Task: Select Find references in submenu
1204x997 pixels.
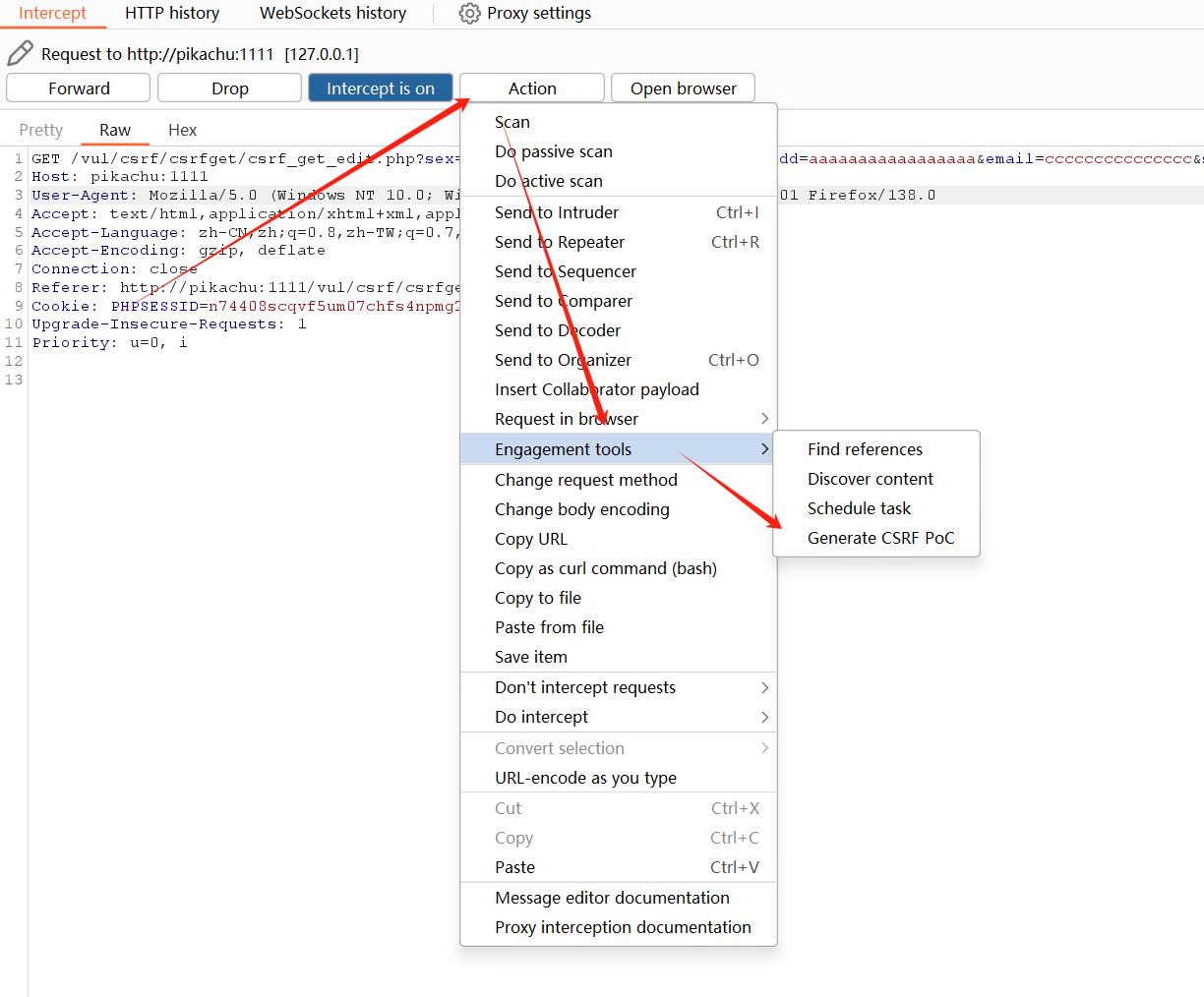Action: tap(876, 449)
